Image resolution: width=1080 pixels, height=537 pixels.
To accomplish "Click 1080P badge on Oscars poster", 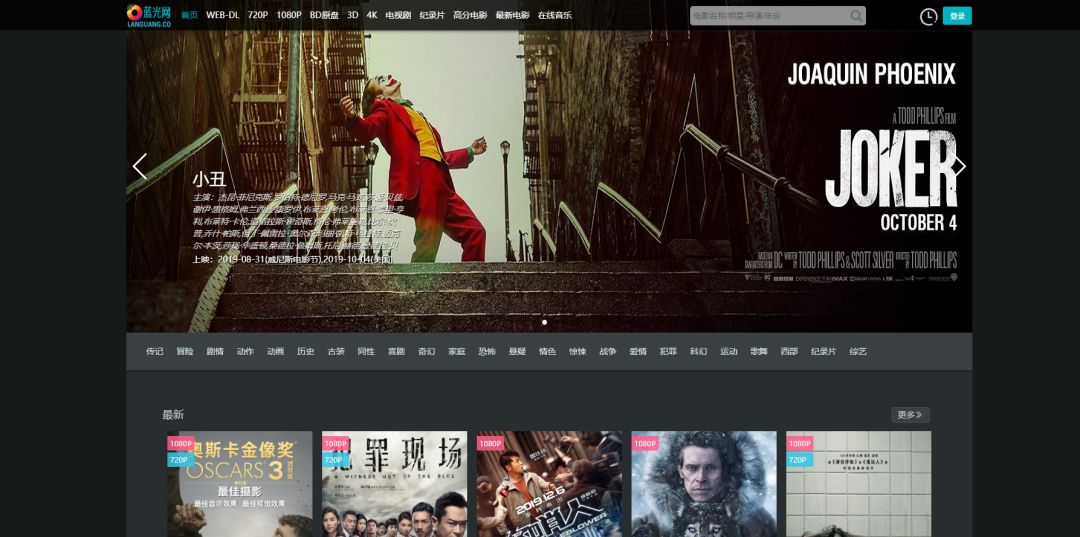I will [181, 444].
